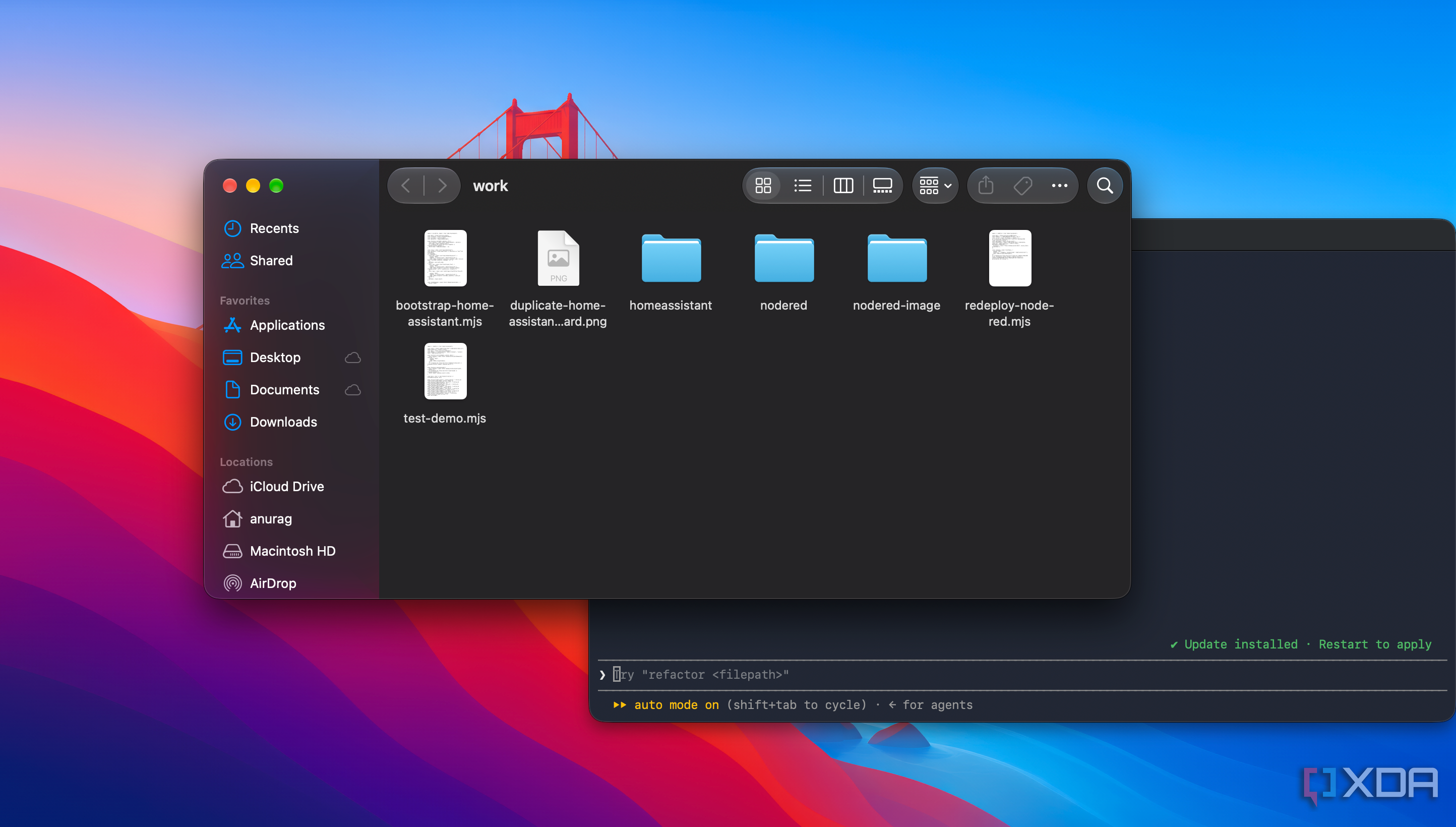Viewport: 1456px width, 827px height.
Task: Go forward with the Finder forward arrow
Action: [442, 186]
